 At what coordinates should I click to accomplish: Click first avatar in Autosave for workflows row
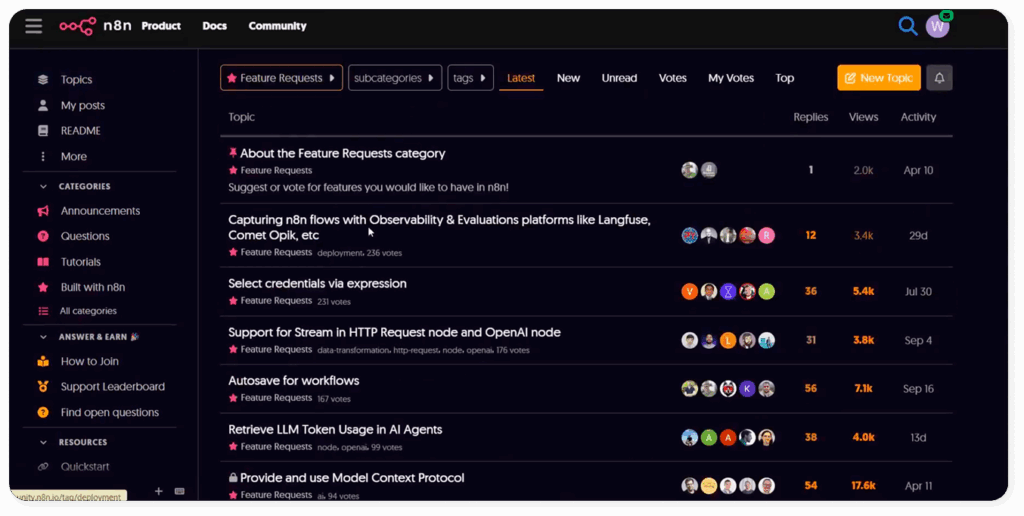point(690,389)
